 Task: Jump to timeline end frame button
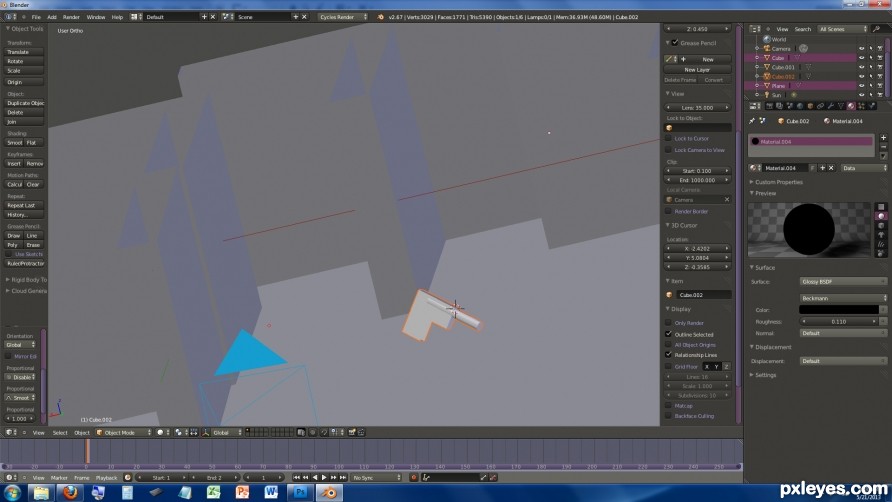(343, 478)
